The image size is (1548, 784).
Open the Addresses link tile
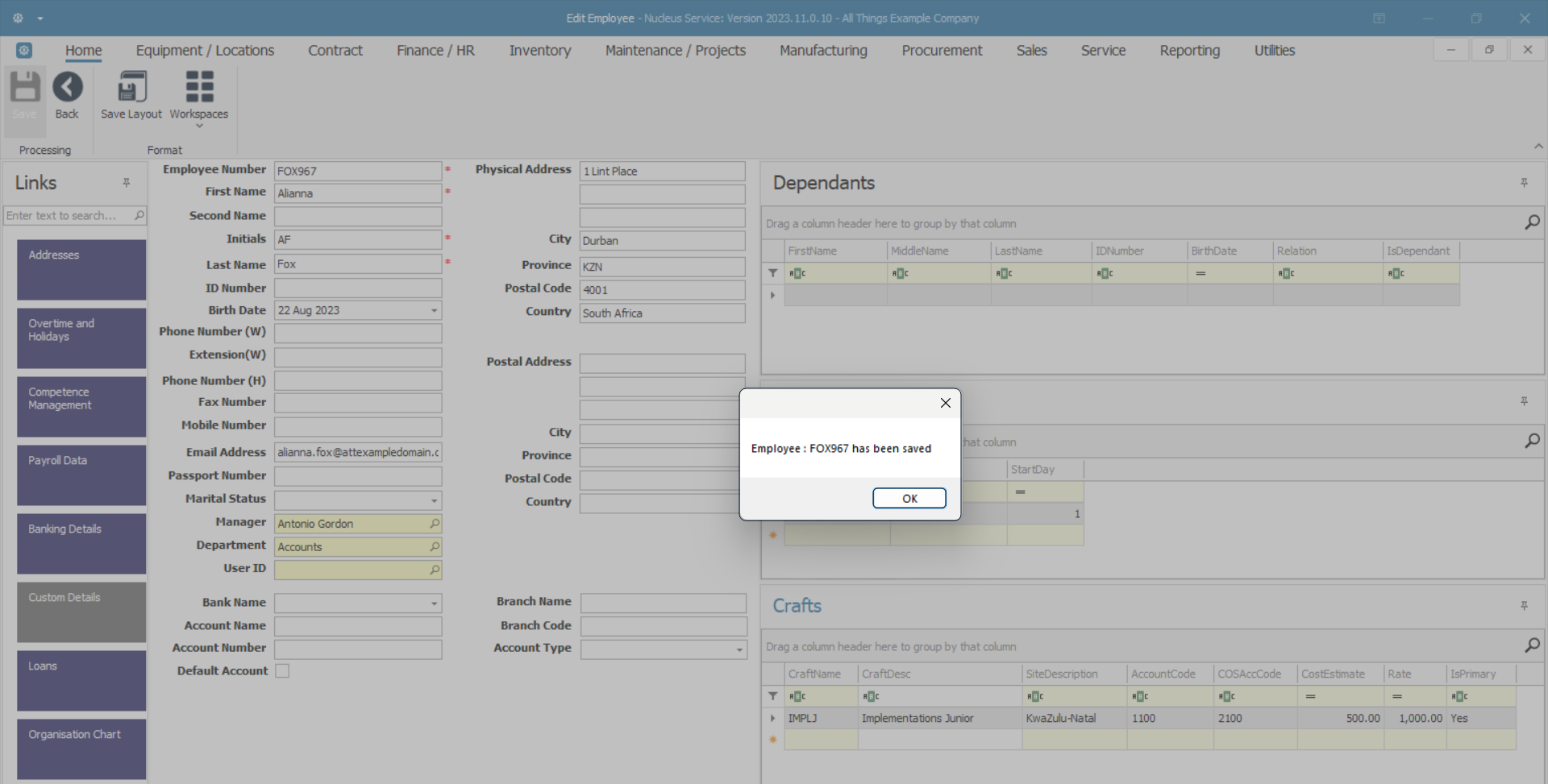click(81, 270)
